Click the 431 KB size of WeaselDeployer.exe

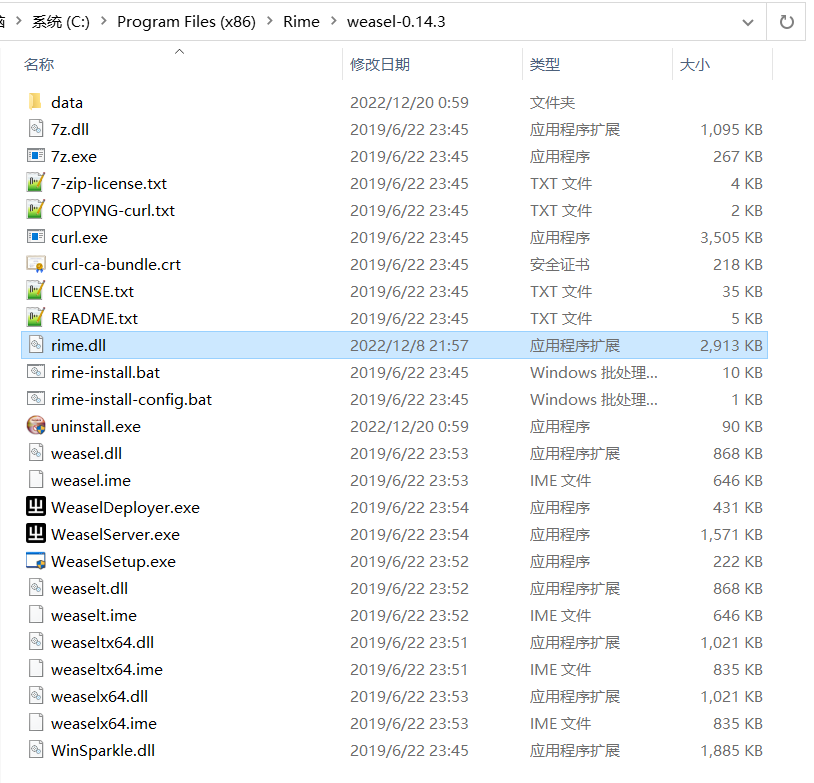(x=738, y=507)
